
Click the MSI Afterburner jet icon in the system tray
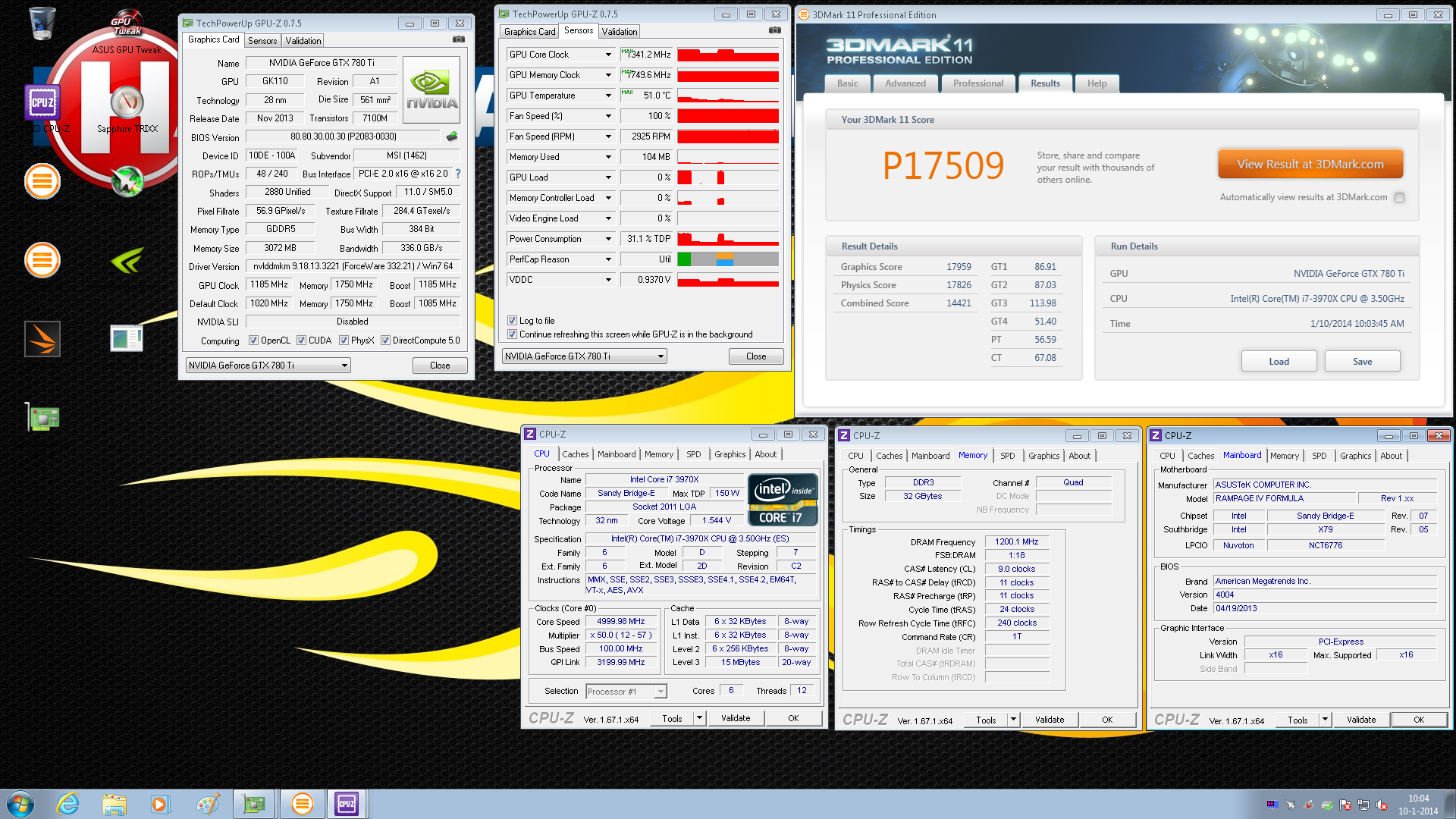coord(1291,805)
